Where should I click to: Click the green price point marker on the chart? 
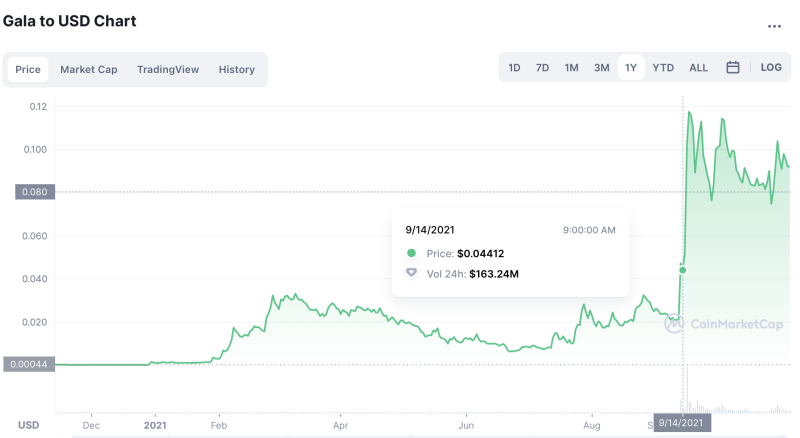[x=683, y=270]
